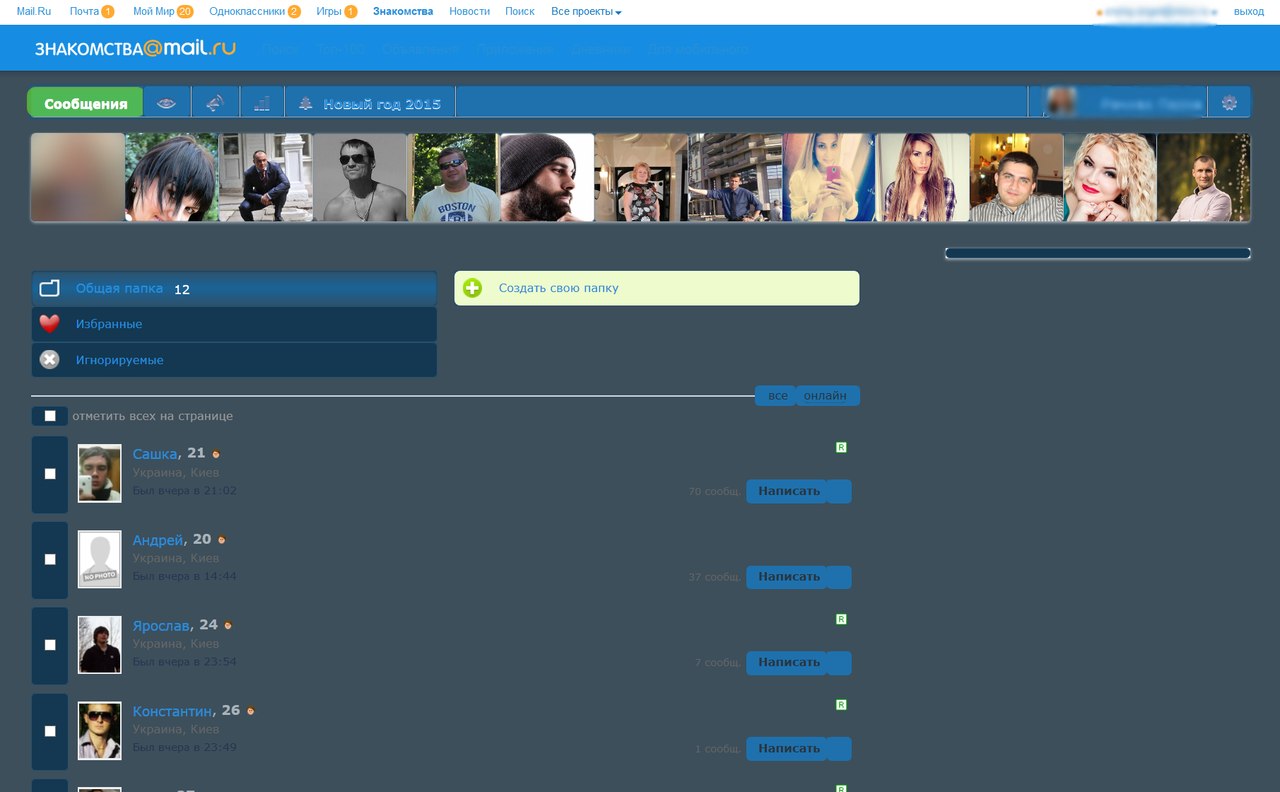Open the Общая папка folder
1280x792 pixels.
(234, 288)
